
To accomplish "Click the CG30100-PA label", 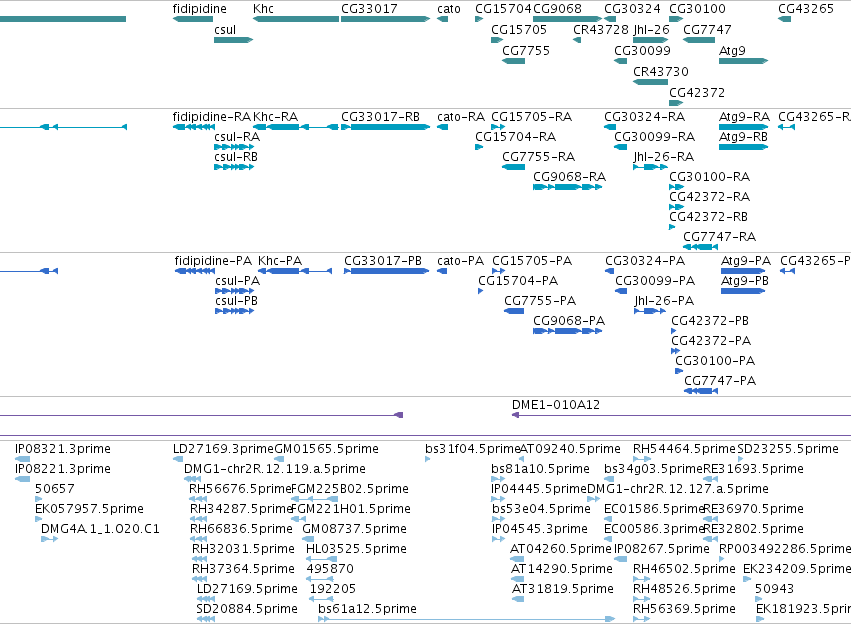I will coord(715,361).
